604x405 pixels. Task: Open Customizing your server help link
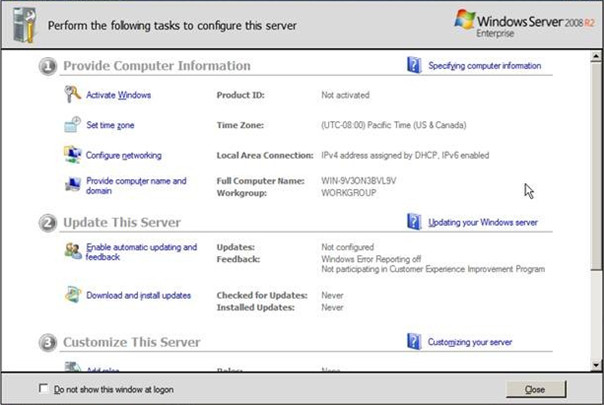470,342
